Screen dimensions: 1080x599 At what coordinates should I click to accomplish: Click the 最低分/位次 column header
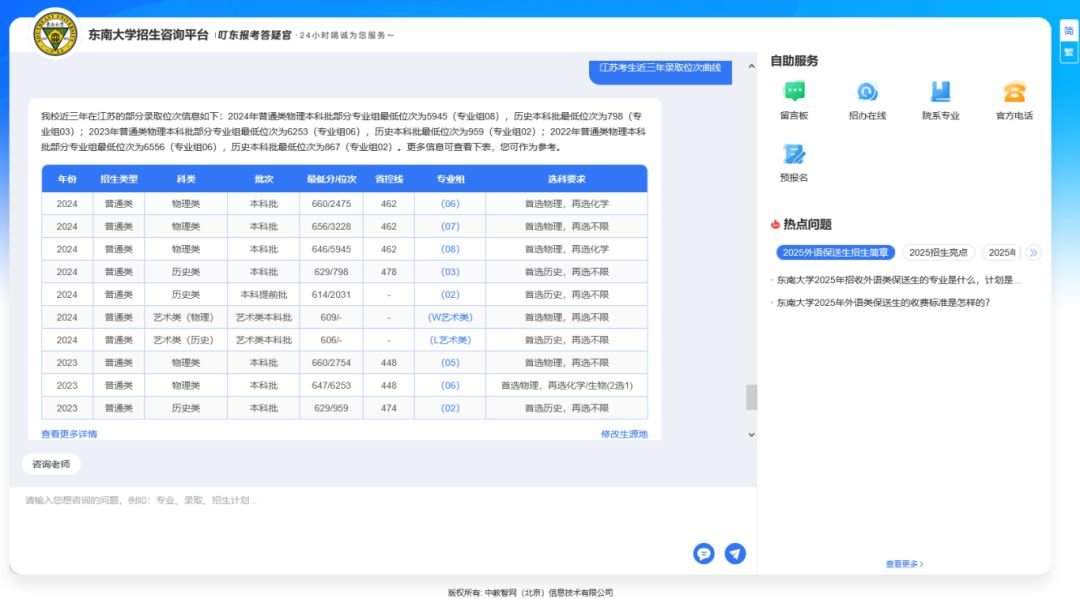coord(331,179)
